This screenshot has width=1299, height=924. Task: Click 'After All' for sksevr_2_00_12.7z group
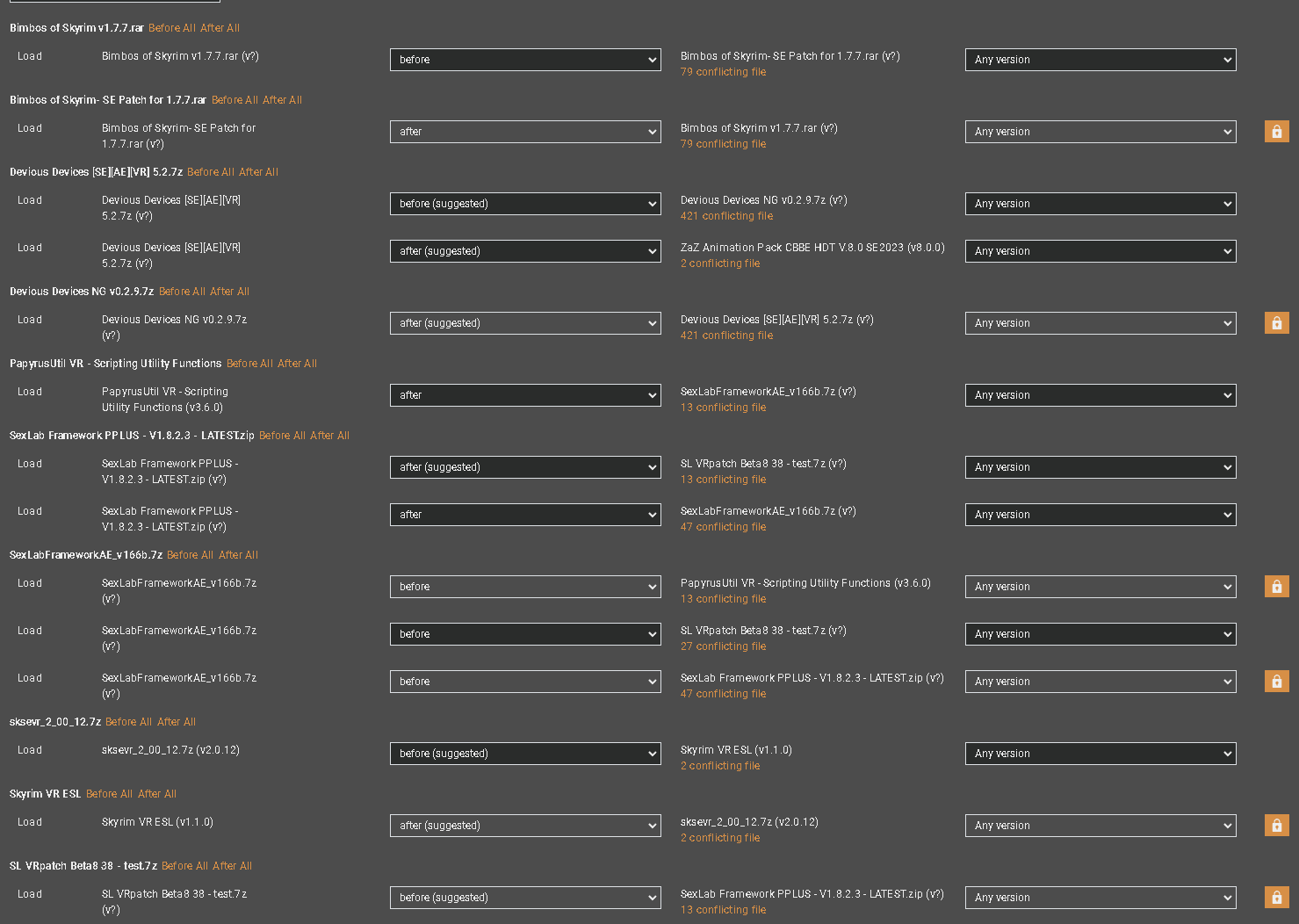point(177,722)
